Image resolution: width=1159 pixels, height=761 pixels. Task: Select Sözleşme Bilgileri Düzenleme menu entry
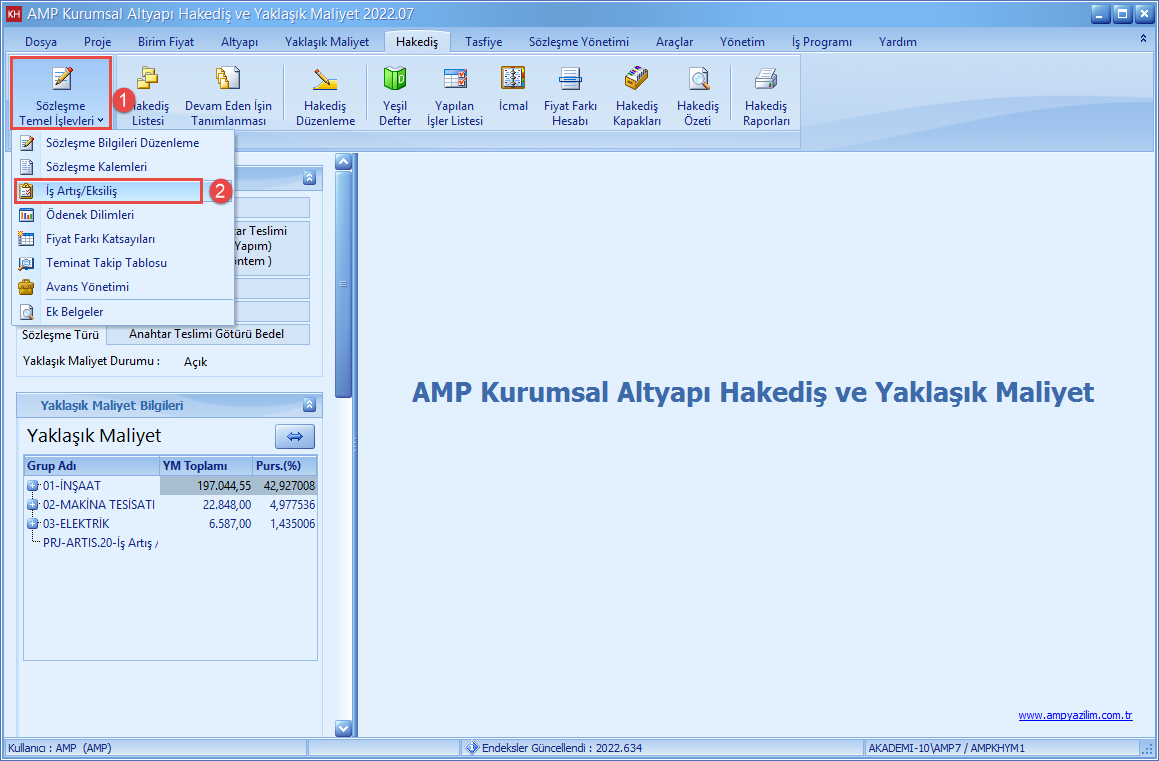[x=123, y=143]
